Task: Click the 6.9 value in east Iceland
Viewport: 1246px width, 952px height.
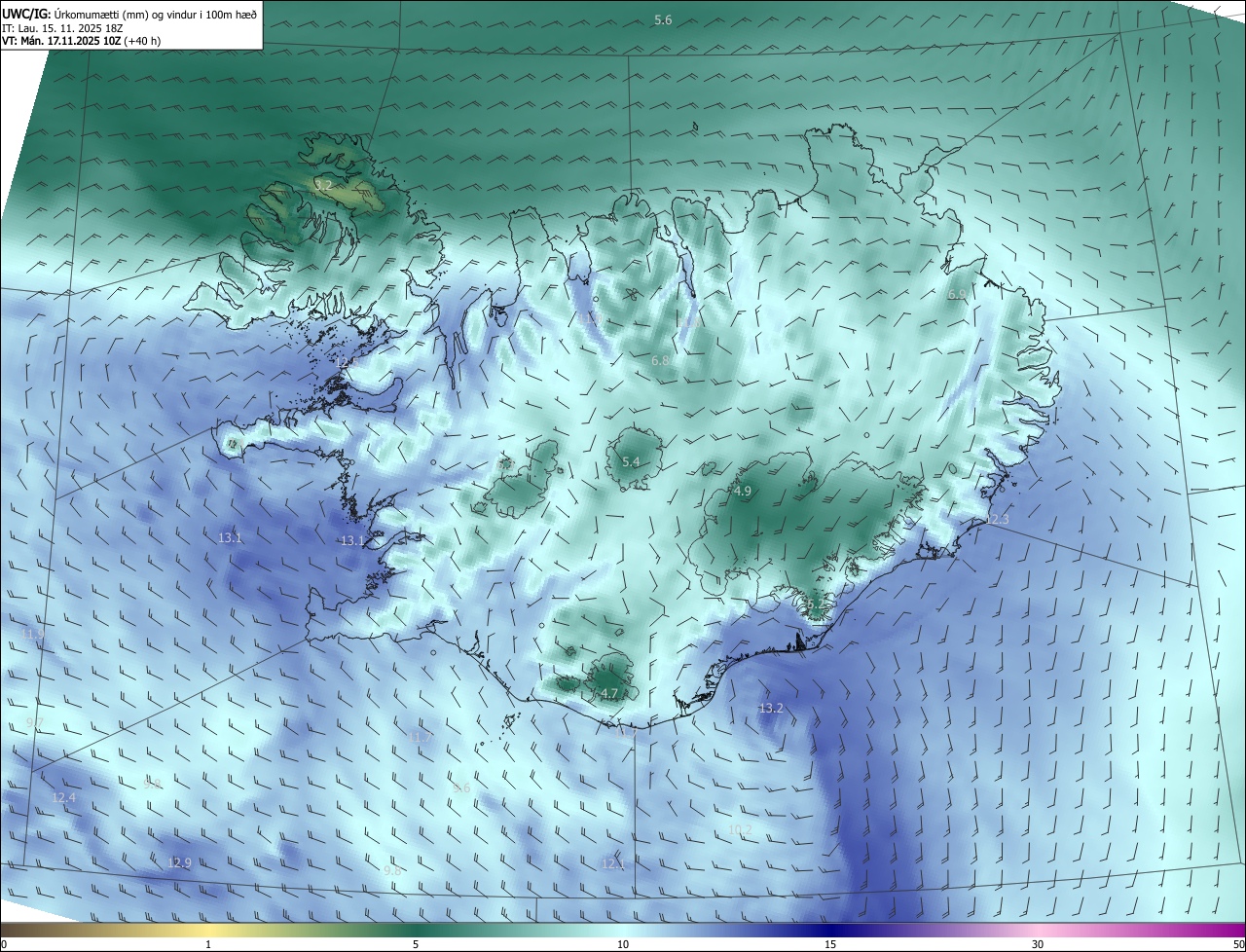Action: coord(957,294)
